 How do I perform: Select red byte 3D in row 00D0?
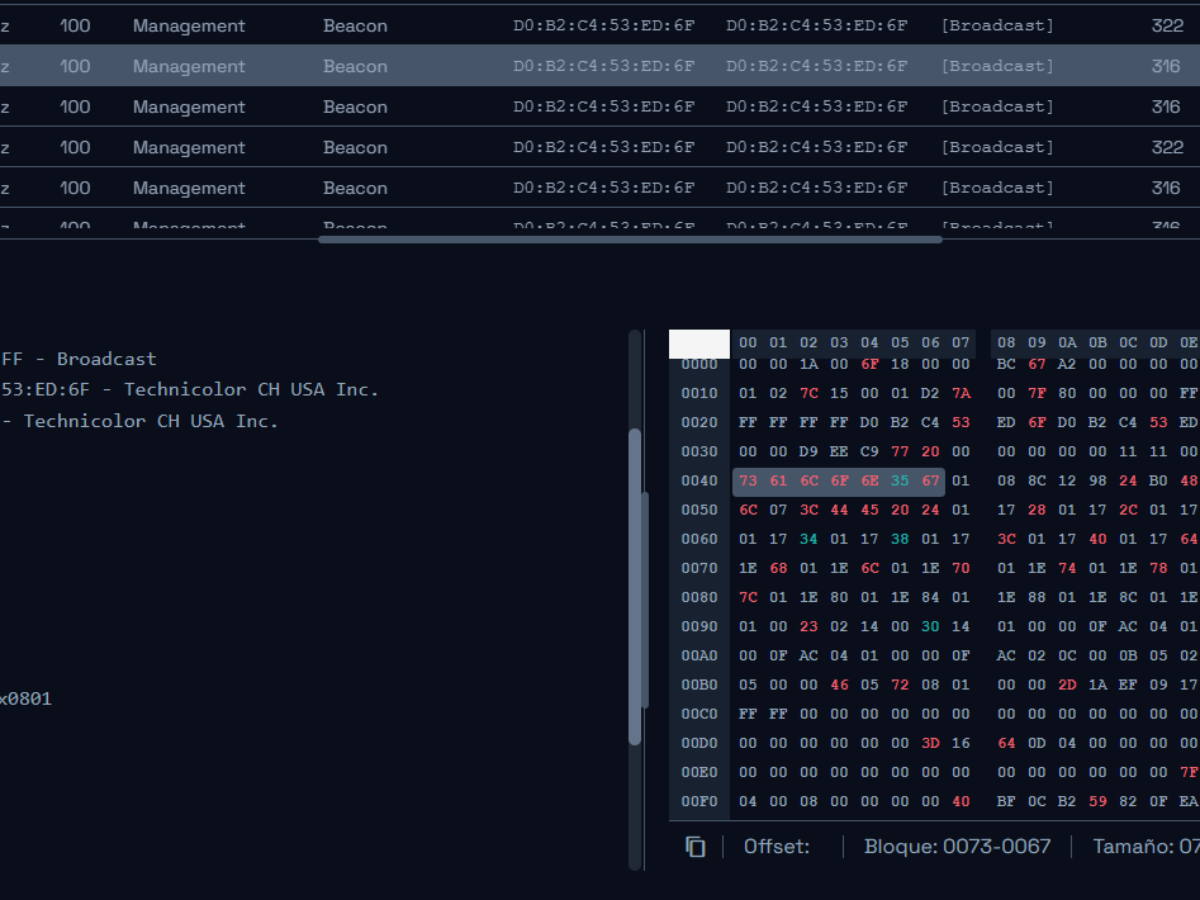point(930,743)
